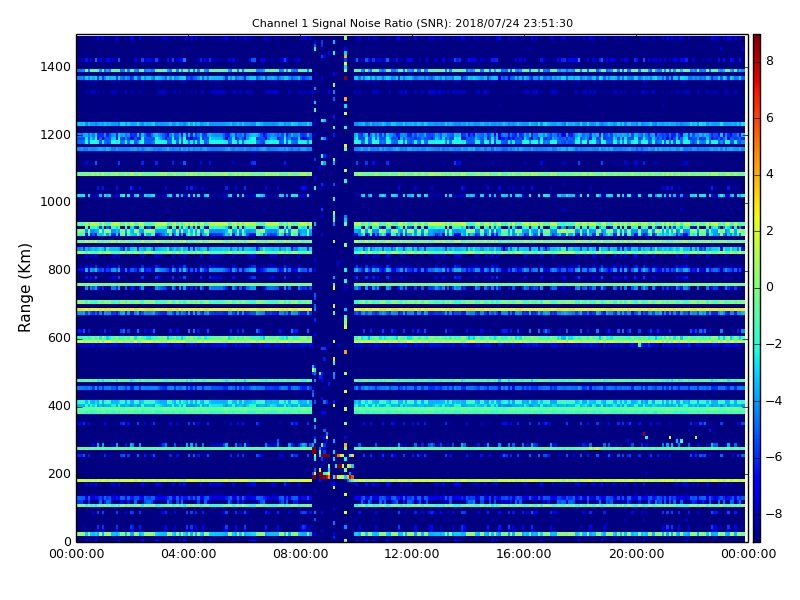
Task: Click the colorbar tick label 6
Action: coord(770,118)
